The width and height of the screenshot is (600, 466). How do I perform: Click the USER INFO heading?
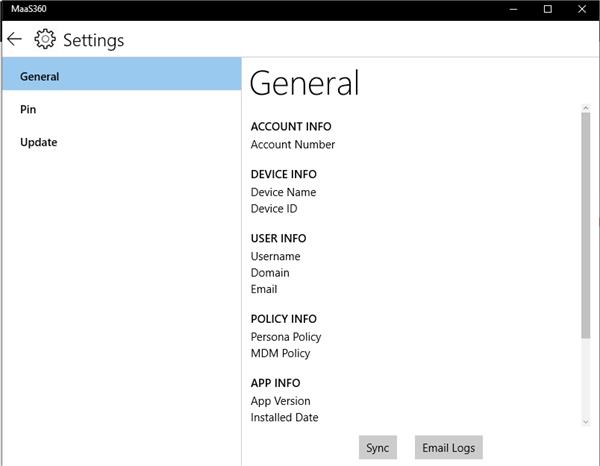pos(278,238)
